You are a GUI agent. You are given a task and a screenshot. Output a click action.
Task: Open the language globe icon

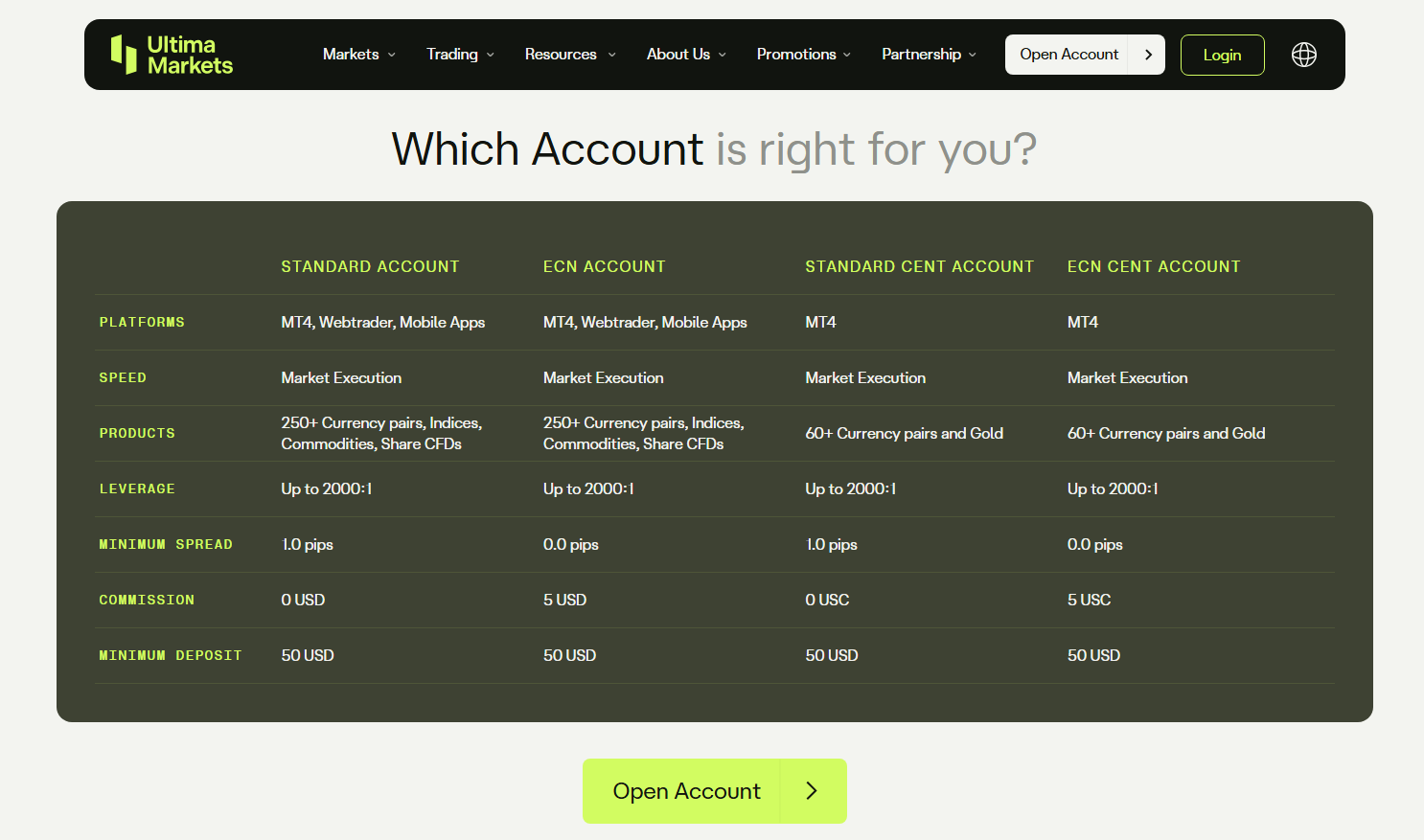point(1303,55)
